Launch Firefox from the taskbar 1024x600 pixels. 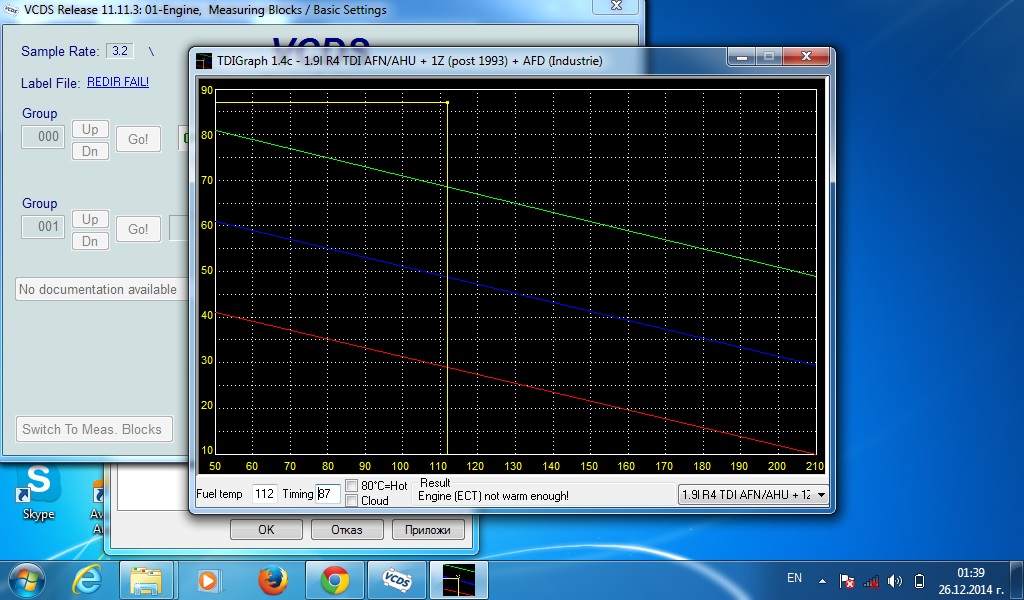point(272,579)
